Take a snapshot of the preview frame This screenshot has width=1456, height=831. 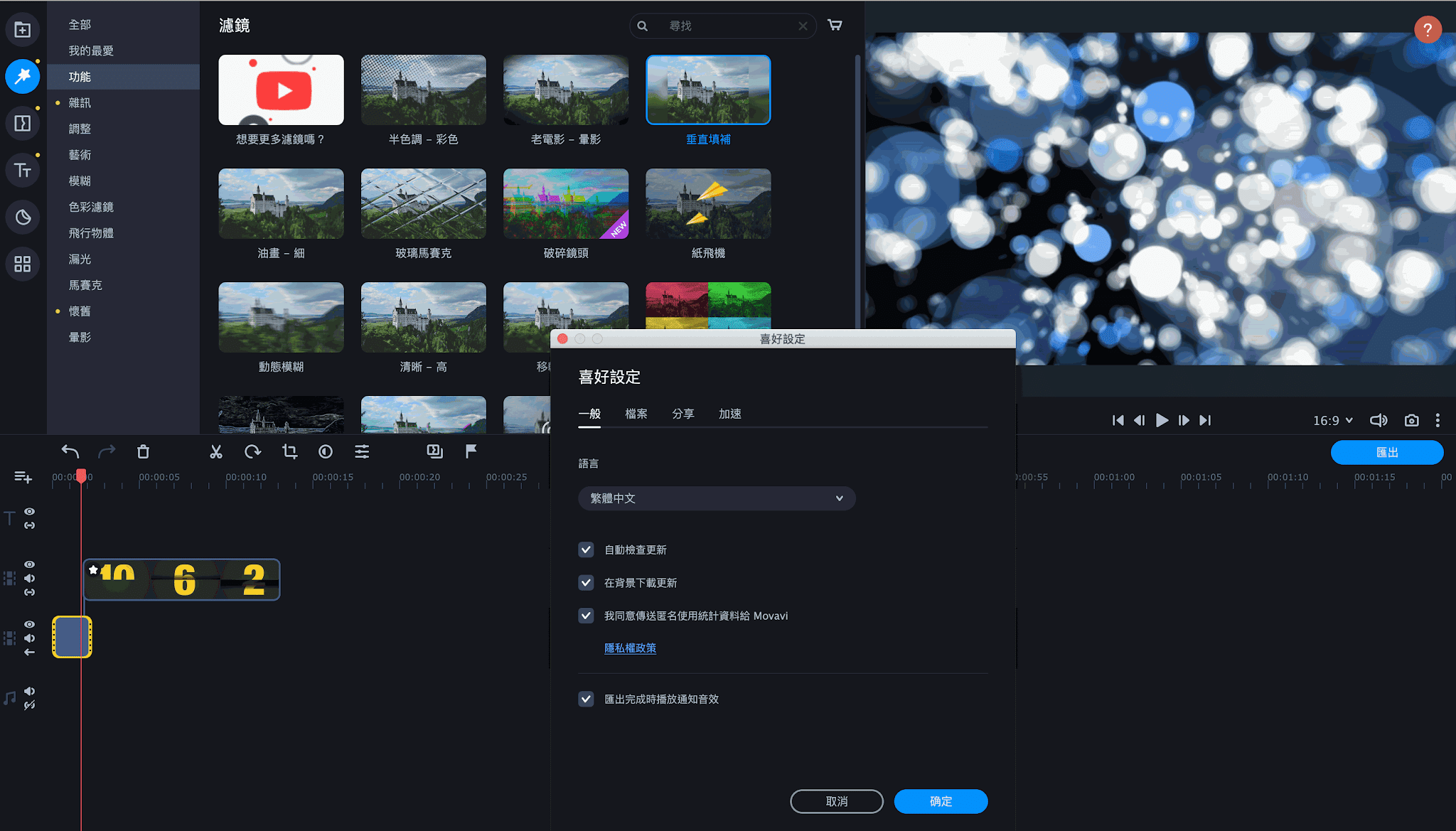tap(1412, 420)
